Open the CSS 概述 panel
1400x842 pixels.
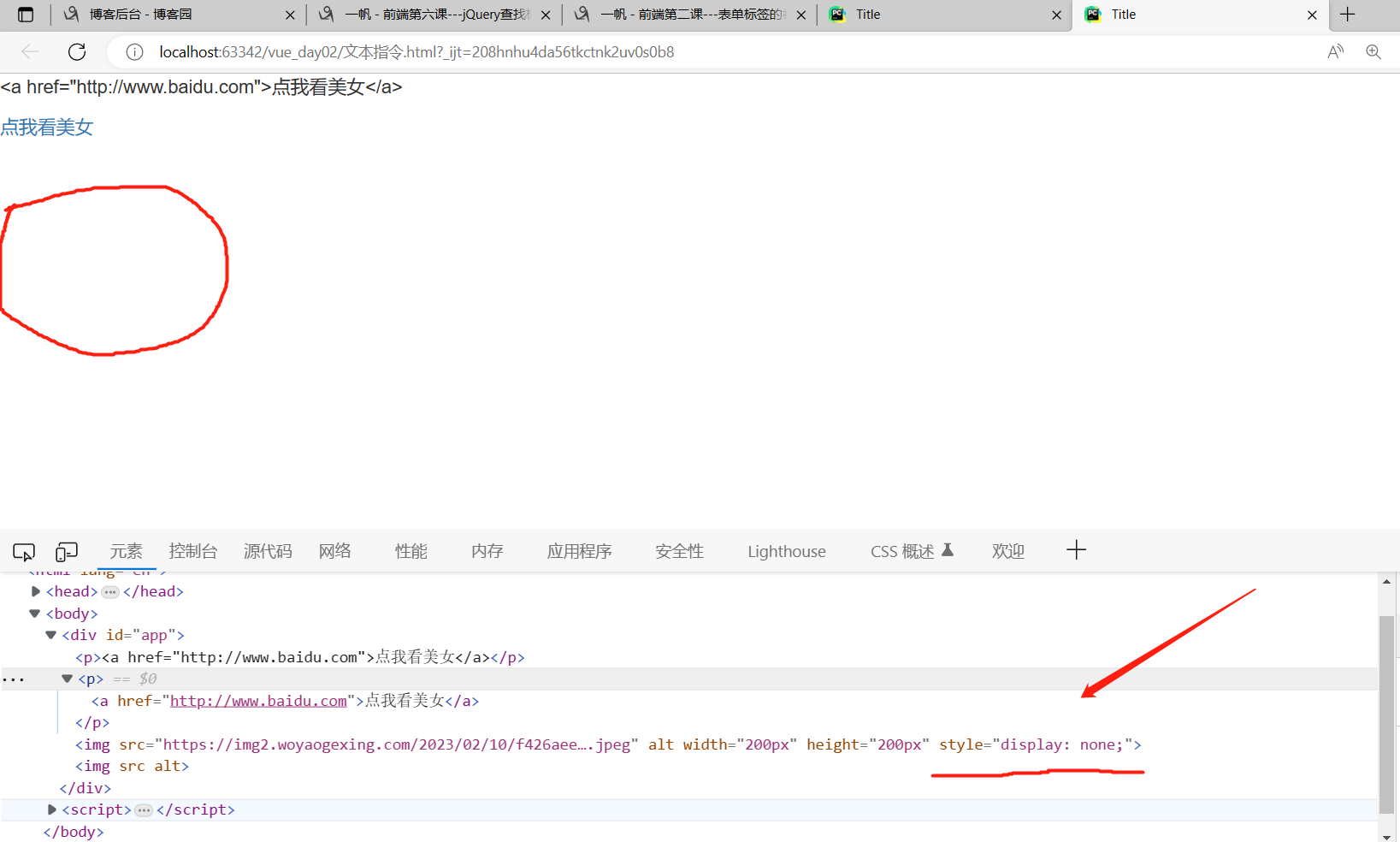912,552
